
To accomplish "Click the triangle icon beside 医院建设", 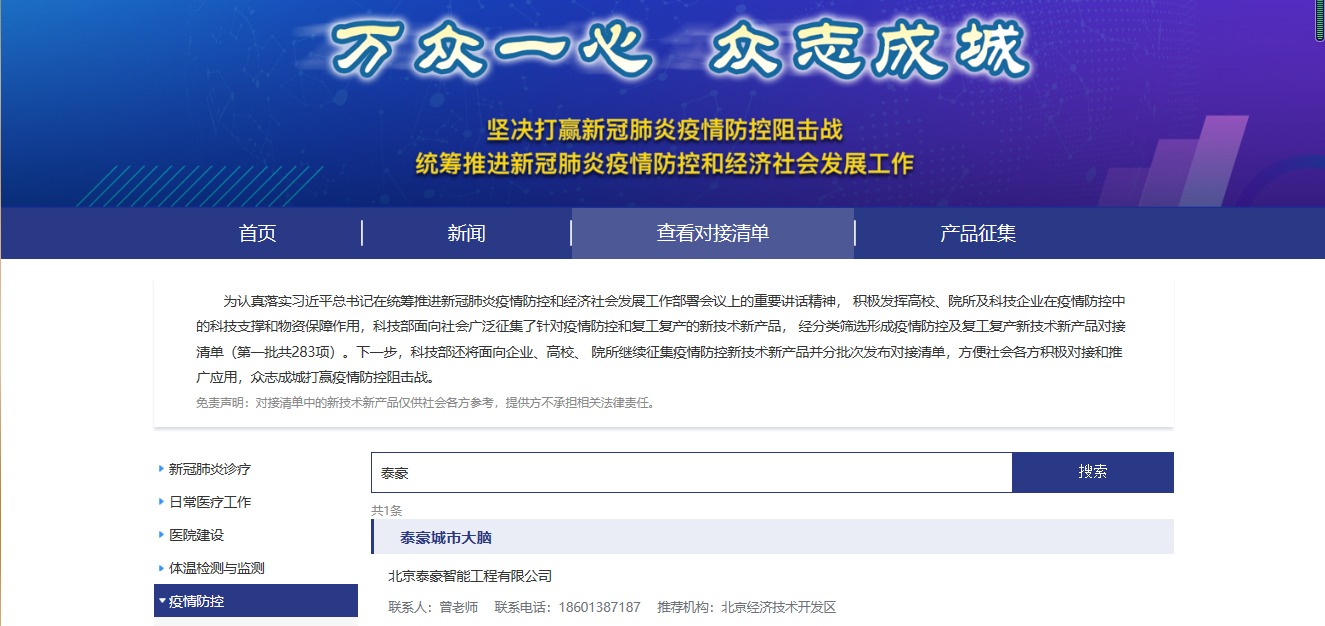I will pyautogui.click(x=160, y=534).
